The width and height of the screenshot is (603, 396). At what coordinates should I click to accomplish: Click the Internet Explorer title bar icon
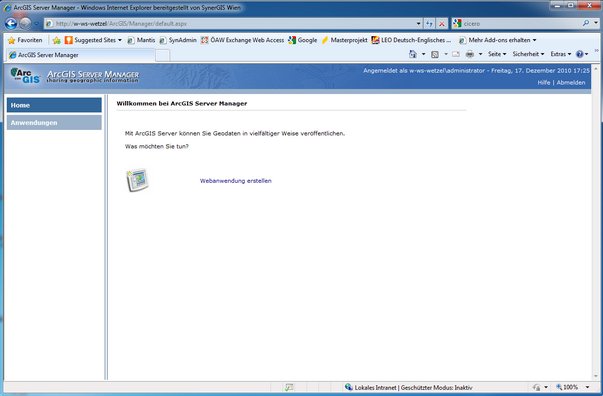point(7,7)
